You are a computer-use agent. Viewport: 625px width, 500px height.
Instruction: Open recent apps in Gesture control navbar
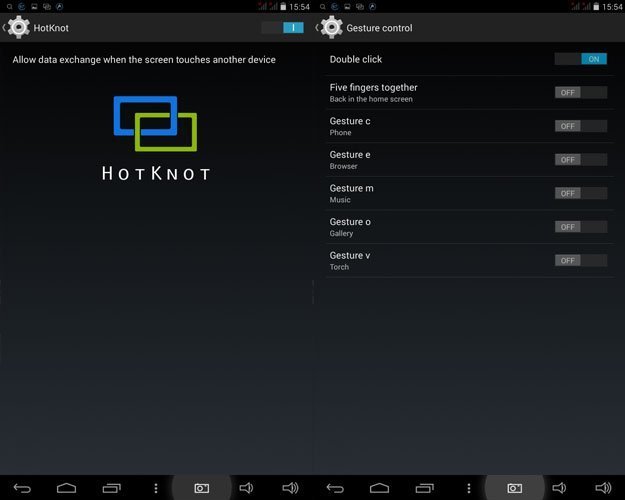point(425,488)
